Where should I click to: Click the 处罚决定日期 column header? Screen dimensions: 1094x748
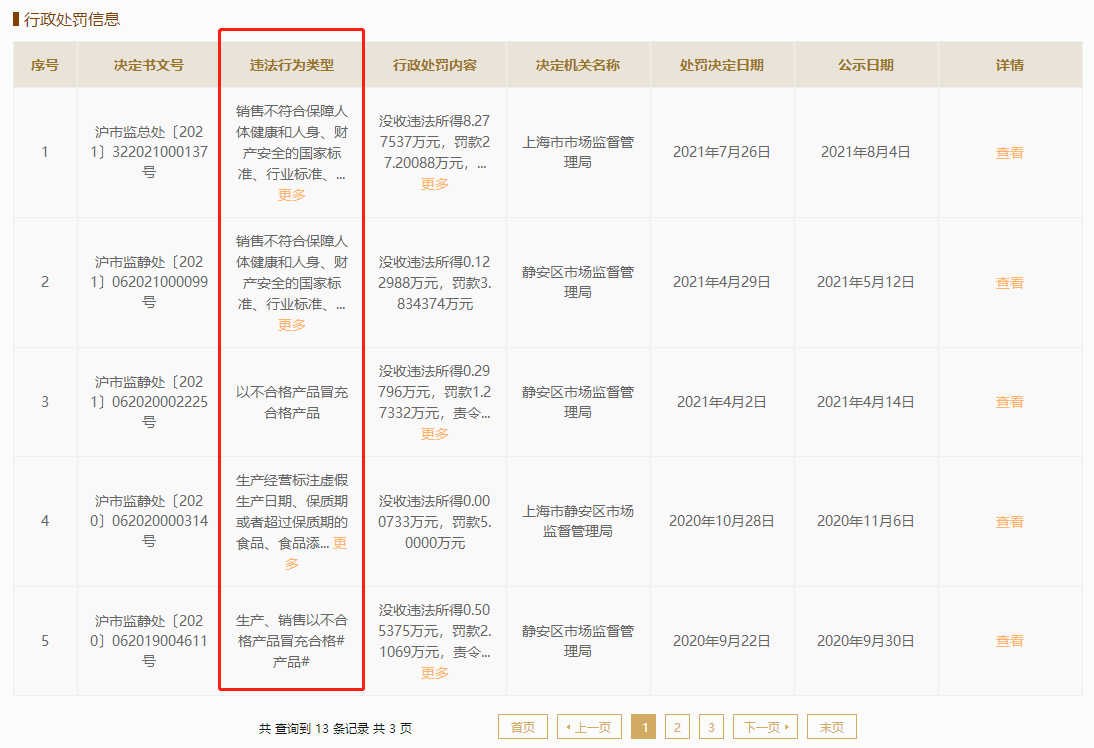point(722,66)
